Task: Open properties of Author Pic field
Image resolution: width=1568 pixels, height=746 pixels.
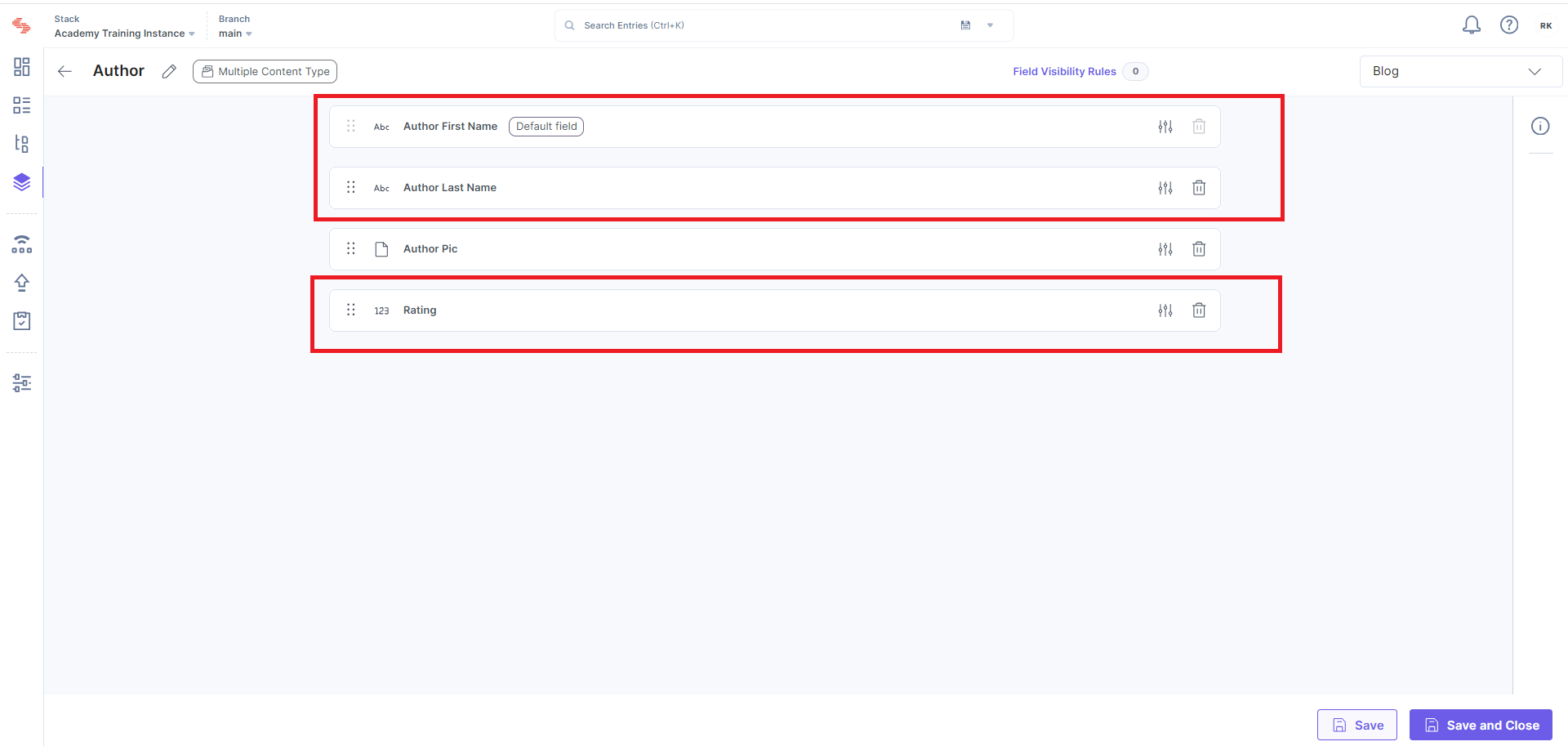Action: click(1165, 249)
